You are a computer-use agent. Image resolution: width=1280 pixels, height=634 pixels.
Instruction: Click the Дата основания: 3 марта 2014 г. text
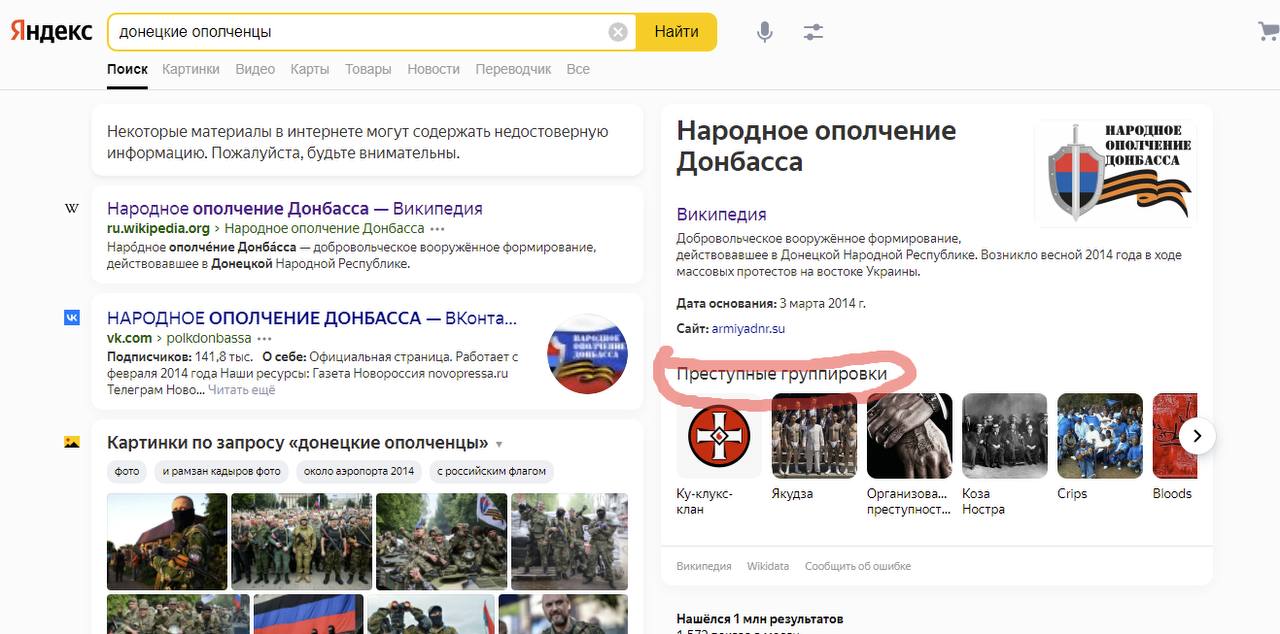pyautogui.click(x=771, y=303)
